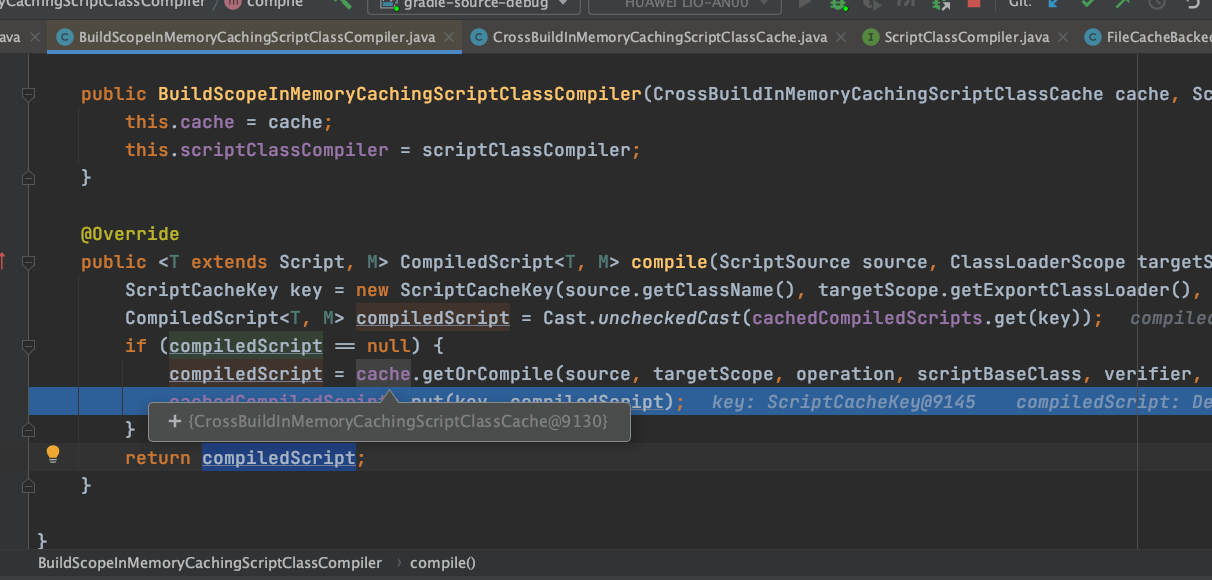This screenshot has height=580, width=1212.
Task: Open the gradle-source-debug run configuration dropdown
Action: [474, 4]
